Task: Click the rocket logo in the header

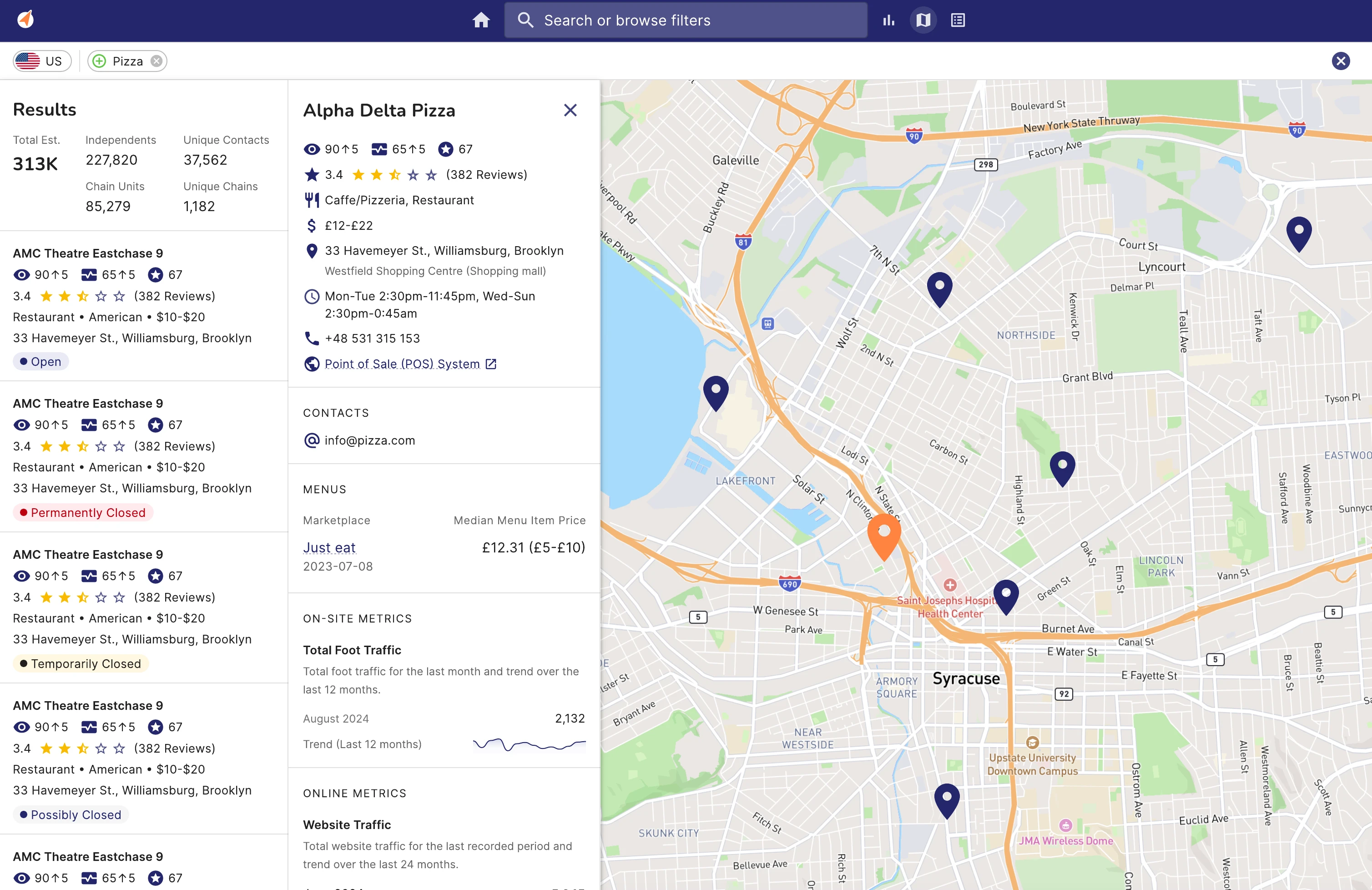Action: click(26, 20)
